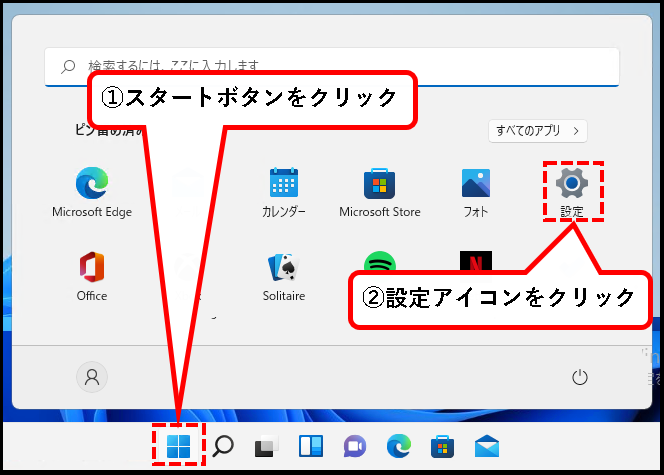Viewport: 664px width, 475px height.
Task: Launch Edge from the taskbar
Action: (398, 446)
